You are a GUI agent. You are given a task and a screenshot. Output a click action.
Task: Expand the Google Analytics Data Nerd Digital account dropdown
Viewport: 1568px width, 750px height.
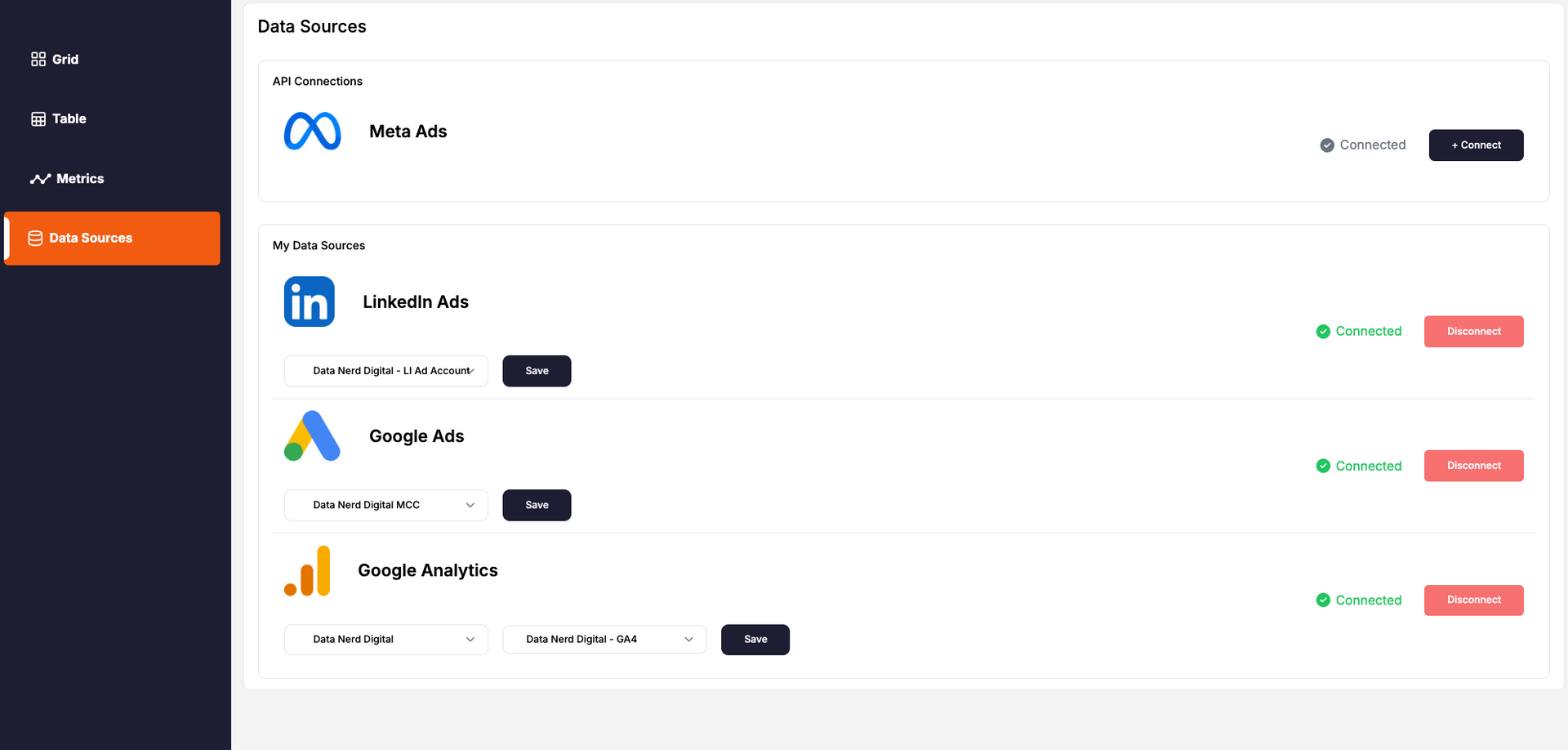click(x=386, y=640)
